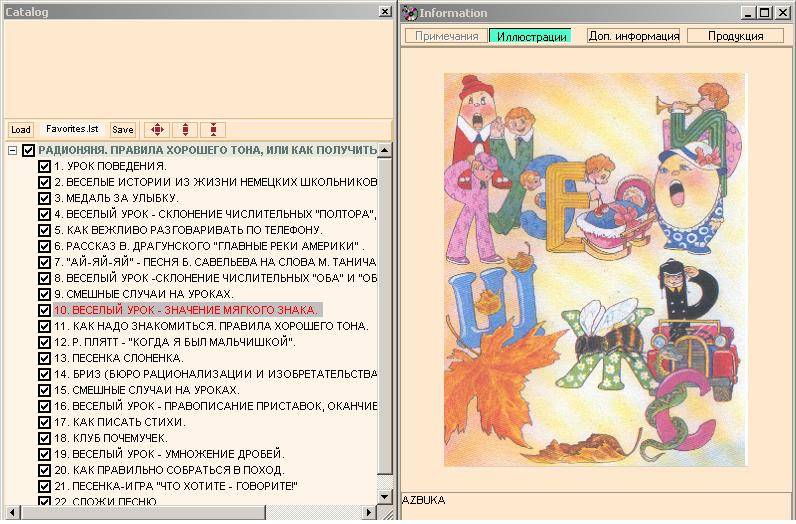Open the Доп. информация tab
The image size is (796, 524).
[x=634, y=36]
